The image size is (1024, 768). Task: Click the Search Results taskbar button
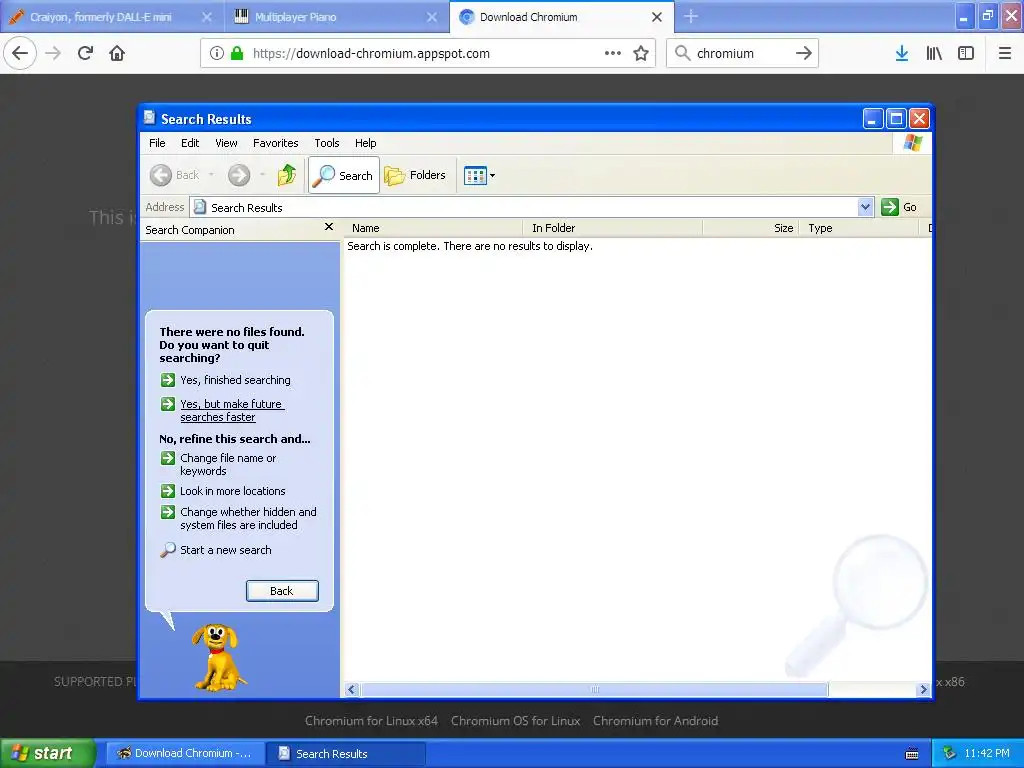(346, 753)
